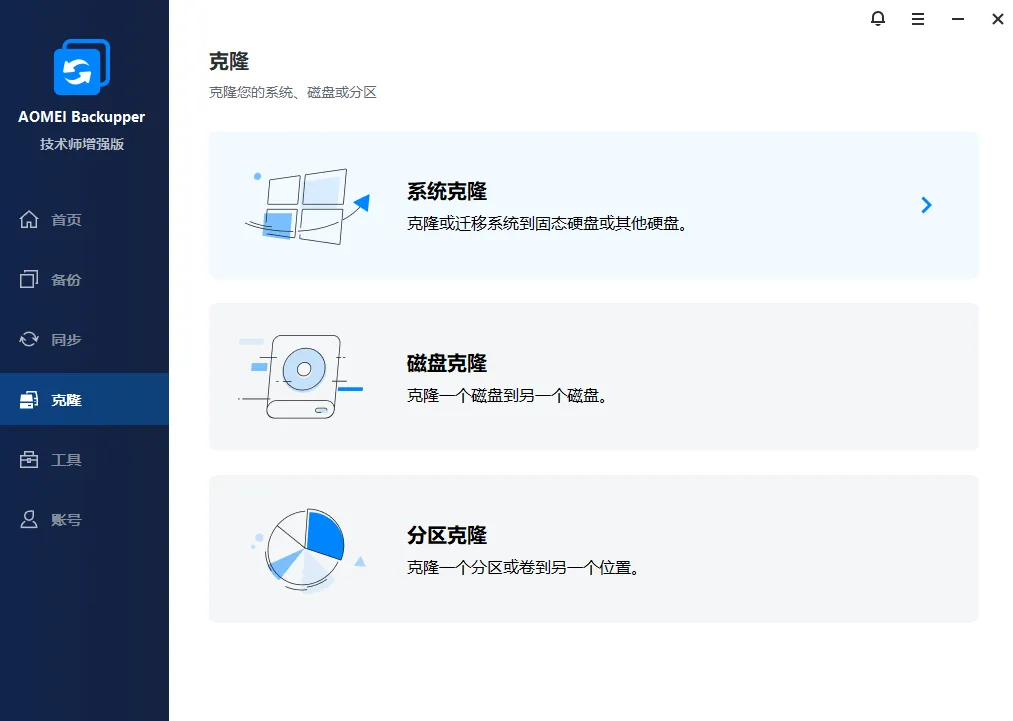Switch to 备份 in the sidebar
This screenshot has width=1013, height=721.
click(x=66, y=280)
